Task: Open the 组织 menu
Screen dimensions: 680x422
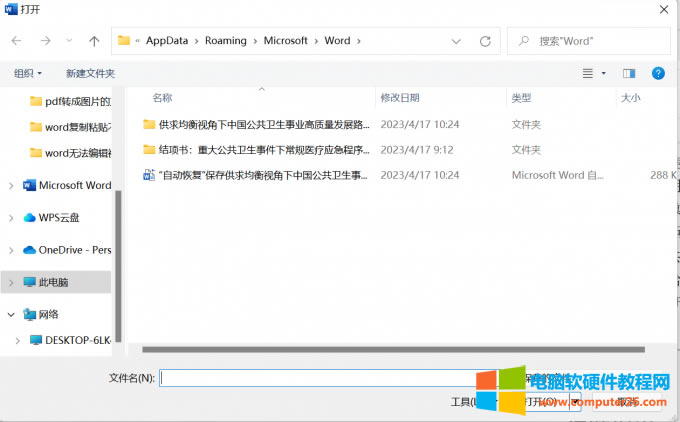Action: [x=27, y=73]
